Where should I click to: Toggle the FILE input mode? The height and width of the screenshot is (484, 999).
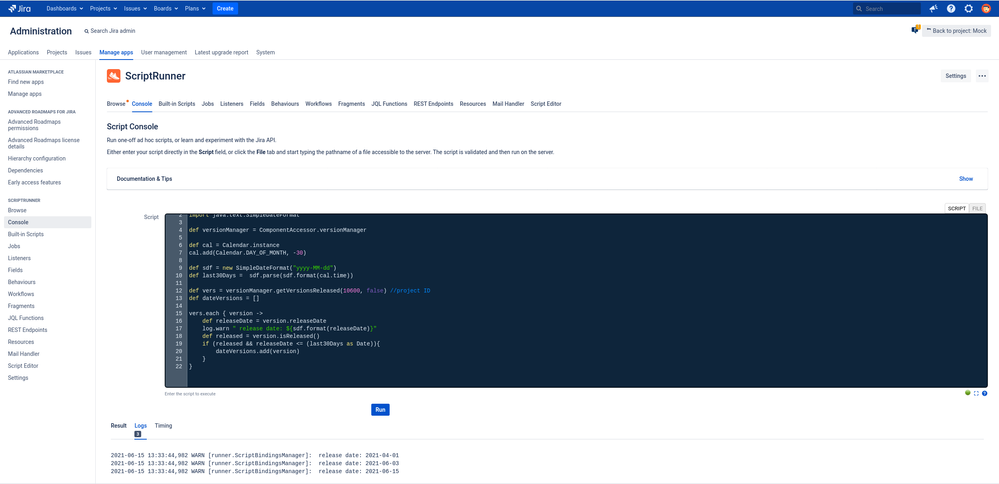tap(977, 208)
